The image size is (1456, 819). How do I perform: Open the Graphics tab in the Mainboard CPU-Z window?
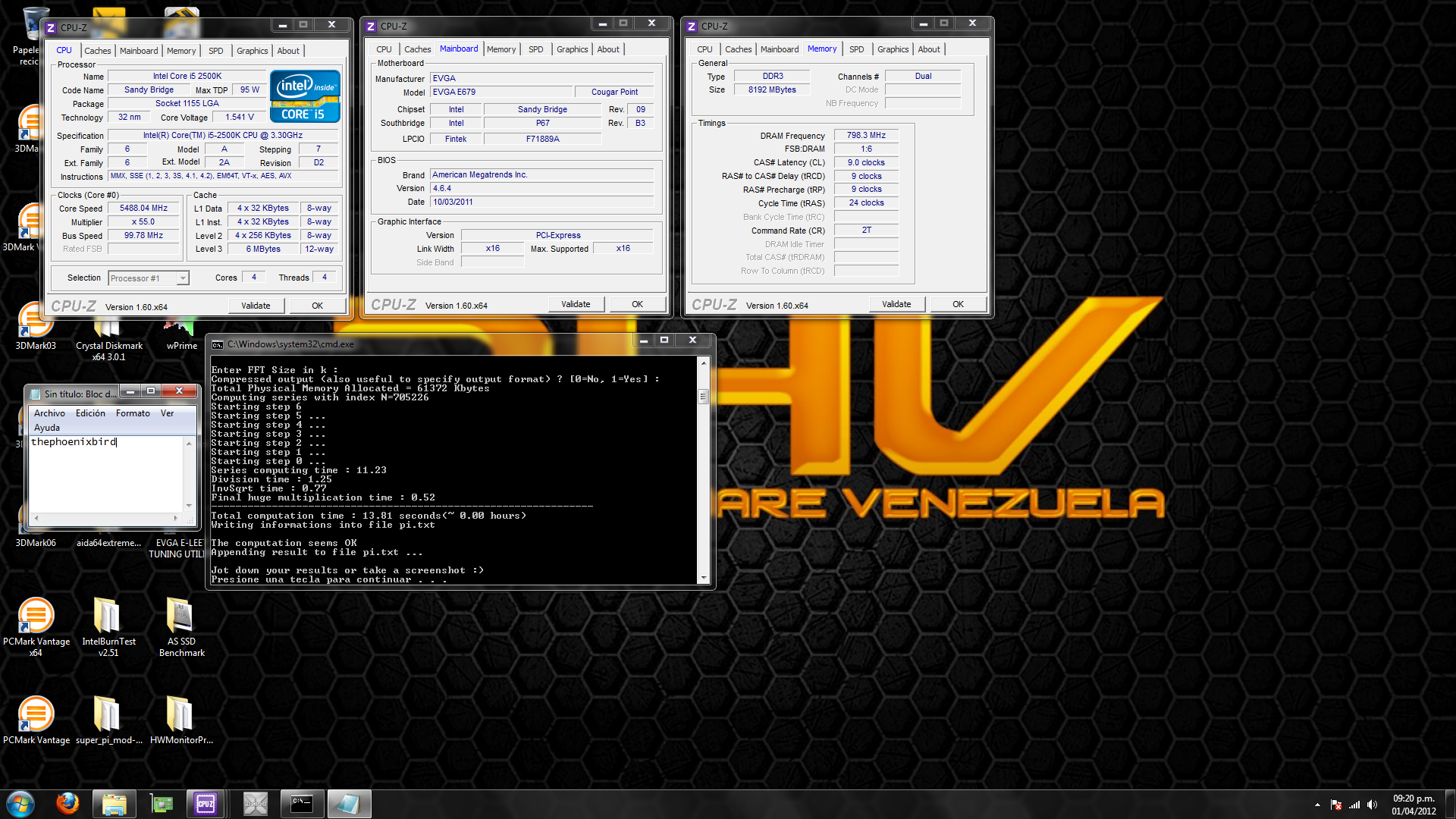click(572, 49)
